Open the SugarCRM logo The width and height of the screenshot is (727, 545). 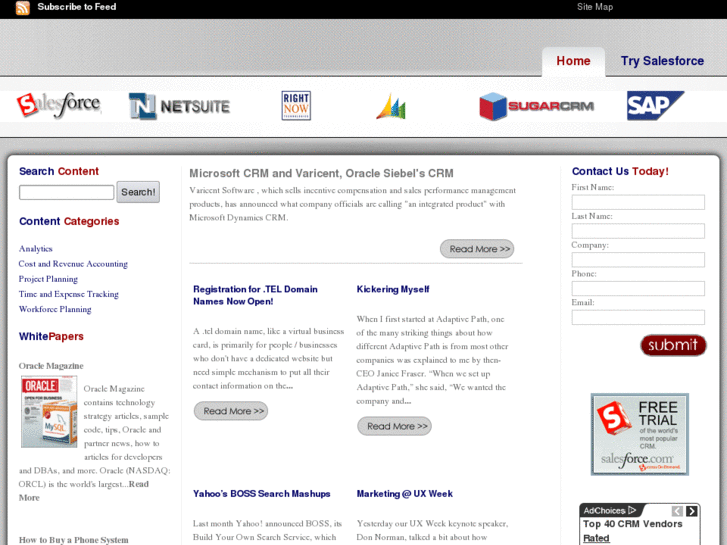(536, 106)
